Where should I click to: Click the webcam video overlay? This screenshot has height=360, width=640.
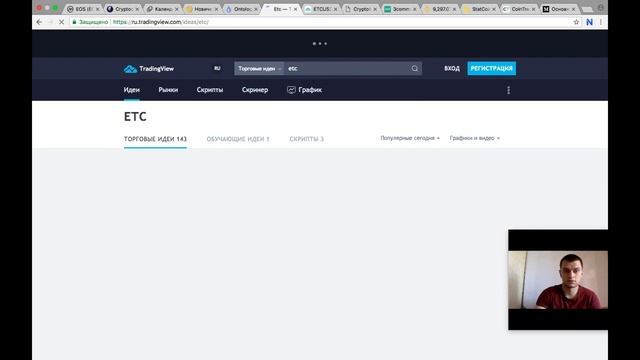coord(558,280)
